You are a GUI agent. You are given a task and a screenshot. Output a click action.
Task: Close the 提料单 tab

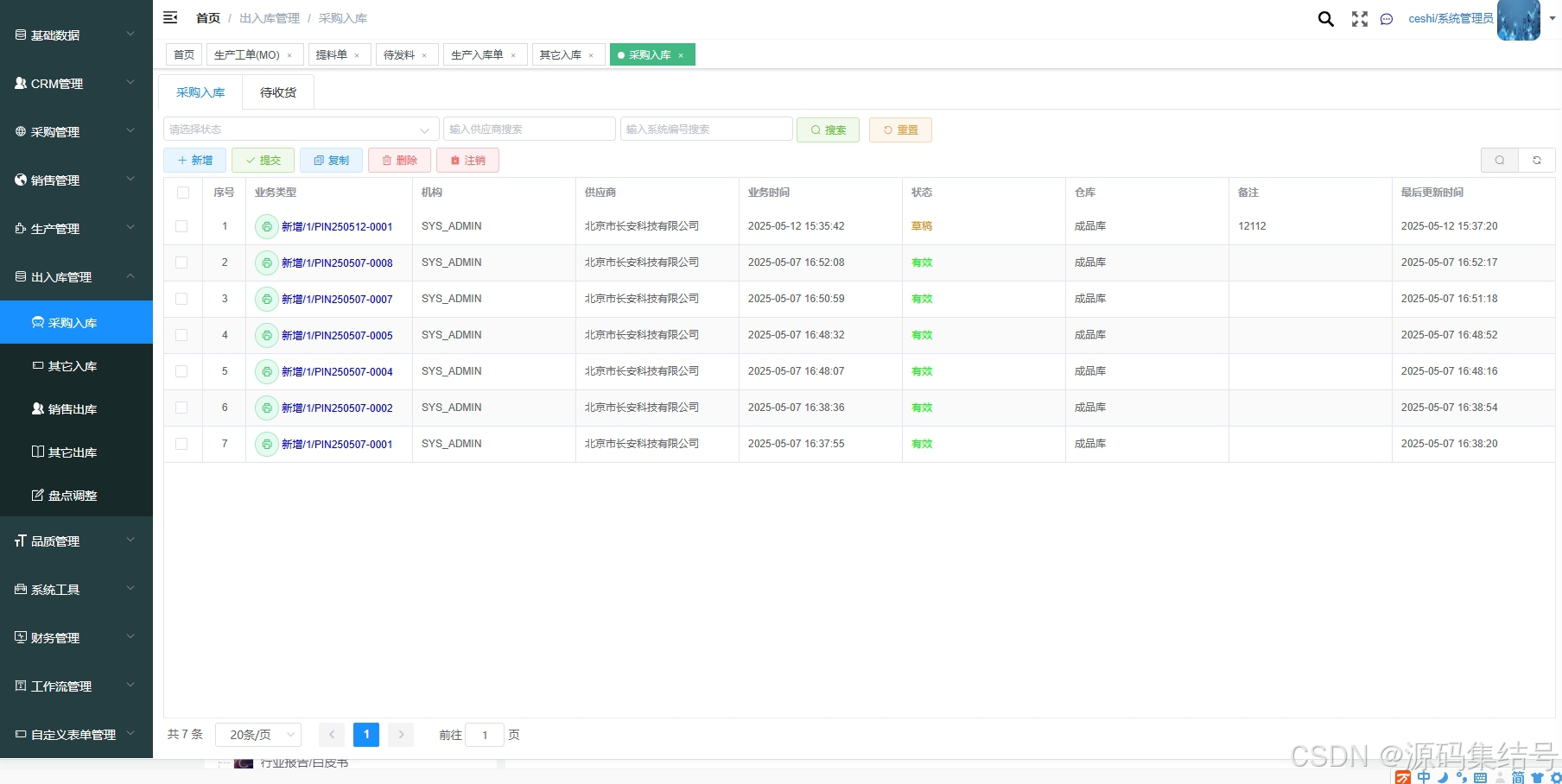(x=357, y=55)
